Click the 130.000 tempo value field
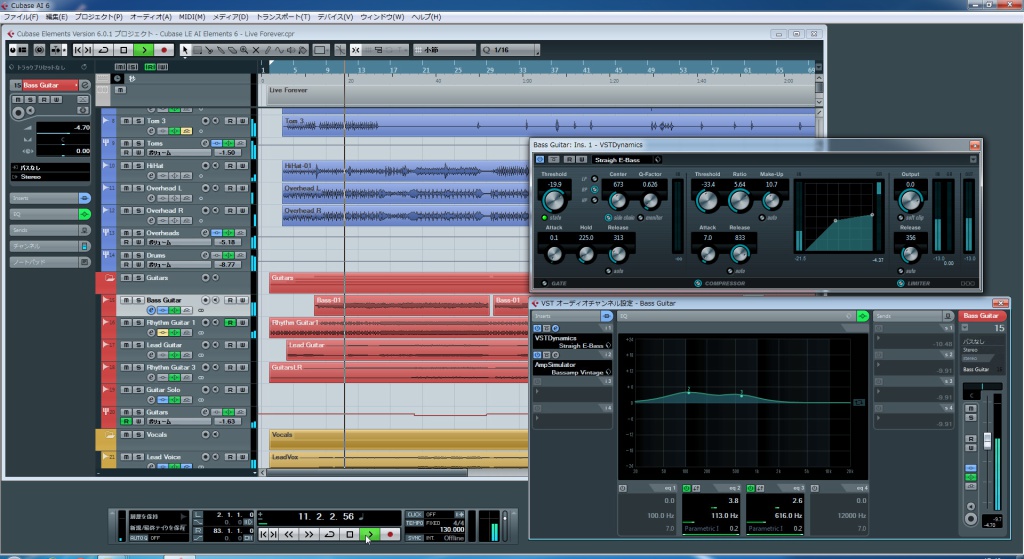Viewport: 1024px width, 559px height. pyautogui.click(x=451, y=530)
